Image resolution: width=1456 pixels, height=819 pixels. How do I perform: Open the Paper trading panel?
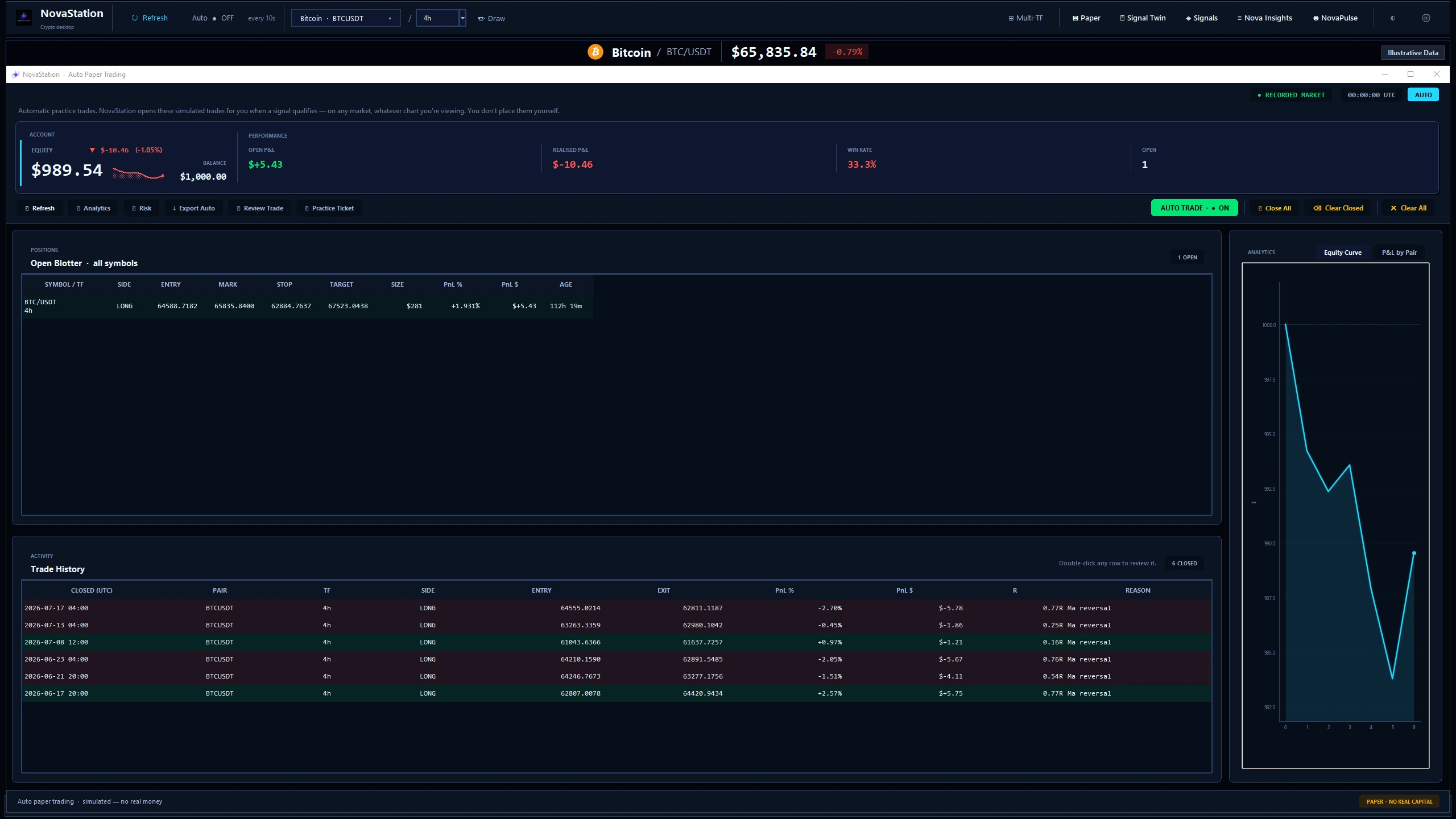coord(1086,18)
